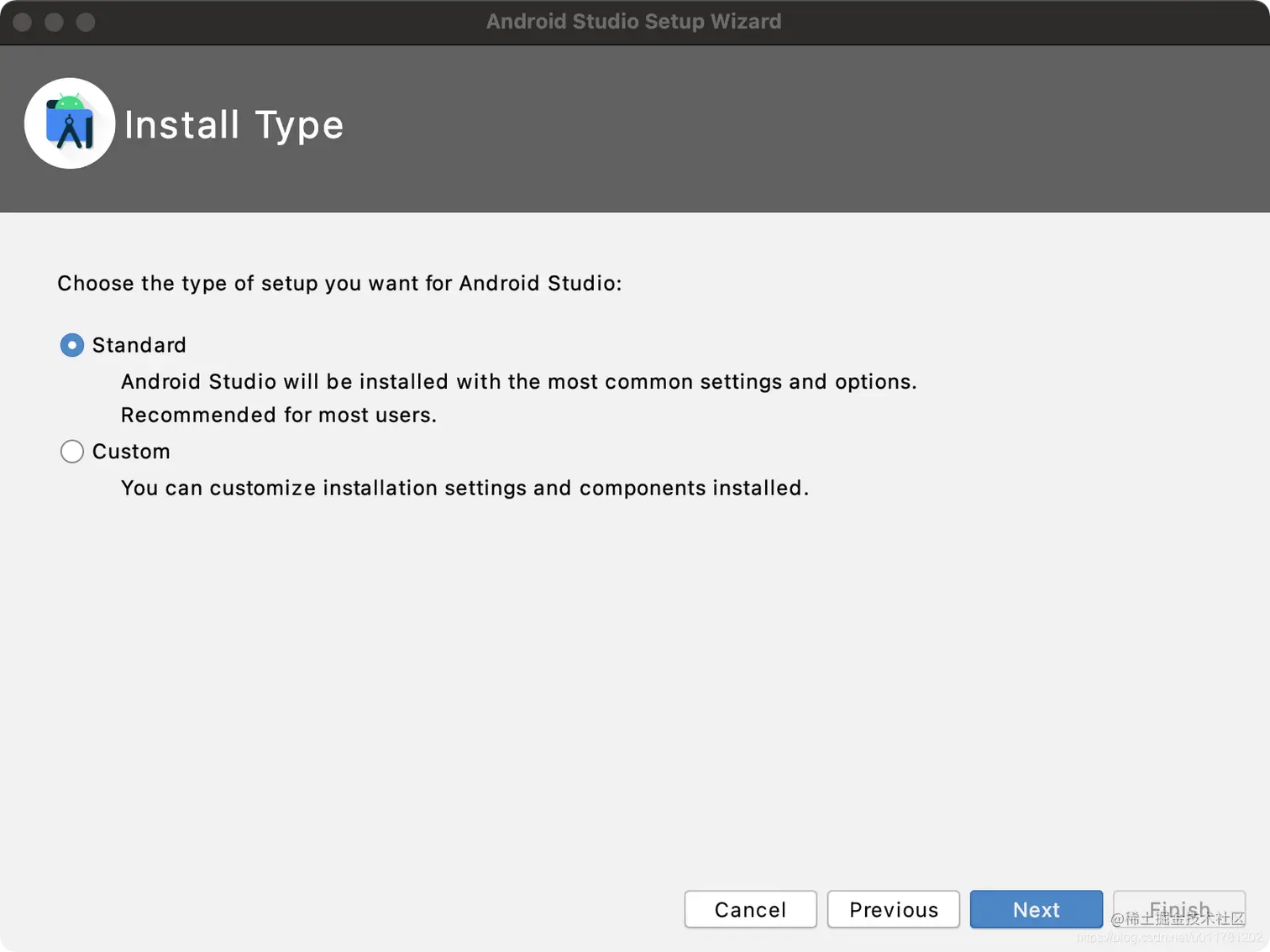
Task: Proceed with the Next button
Action: coord(1036,909)
